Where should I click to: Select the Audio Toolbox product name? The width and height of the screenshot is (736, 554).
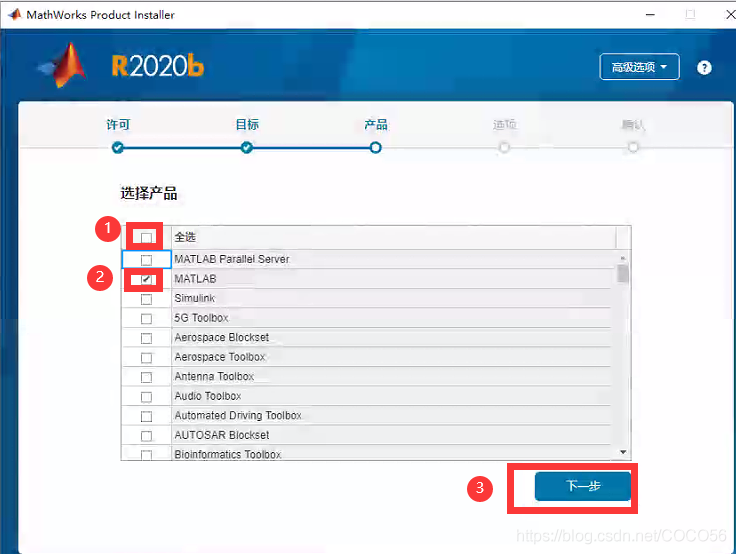pos(208,396)
